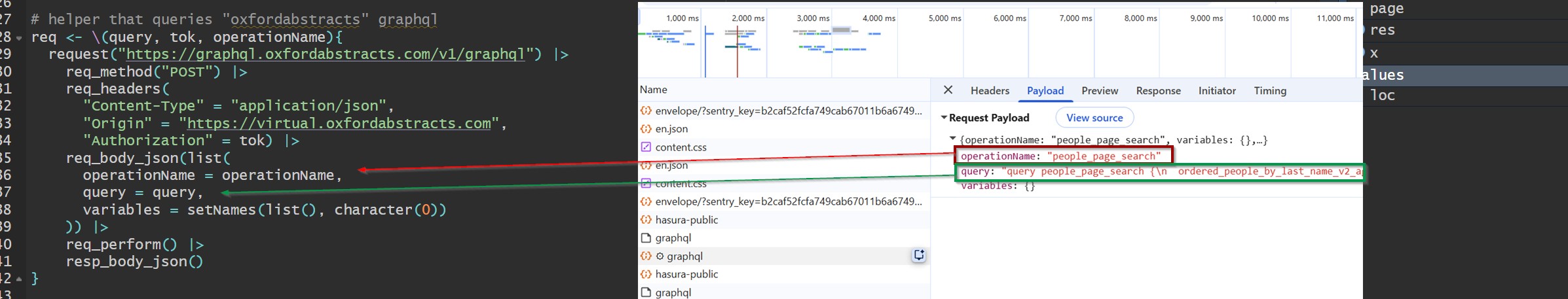Open the Timing tab
Viewport: 1568px width, 299px height.
tap(1270, 91)
